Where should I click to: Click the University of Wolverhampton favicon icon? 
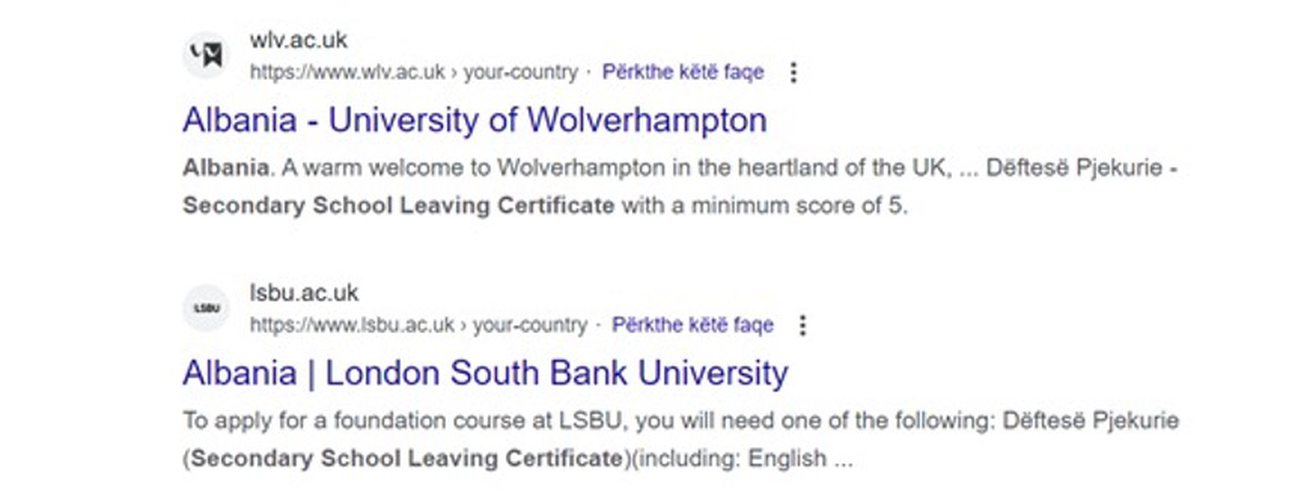click(207, 56)
